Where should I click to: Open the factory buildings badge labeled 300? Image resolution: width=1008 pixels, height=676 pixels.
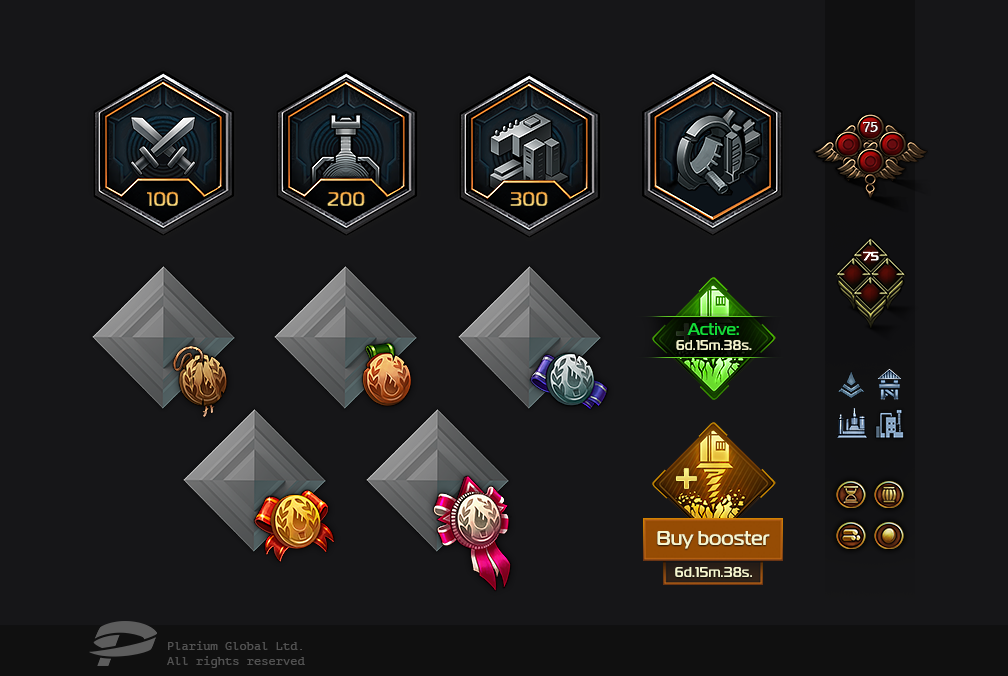(529, 153)
